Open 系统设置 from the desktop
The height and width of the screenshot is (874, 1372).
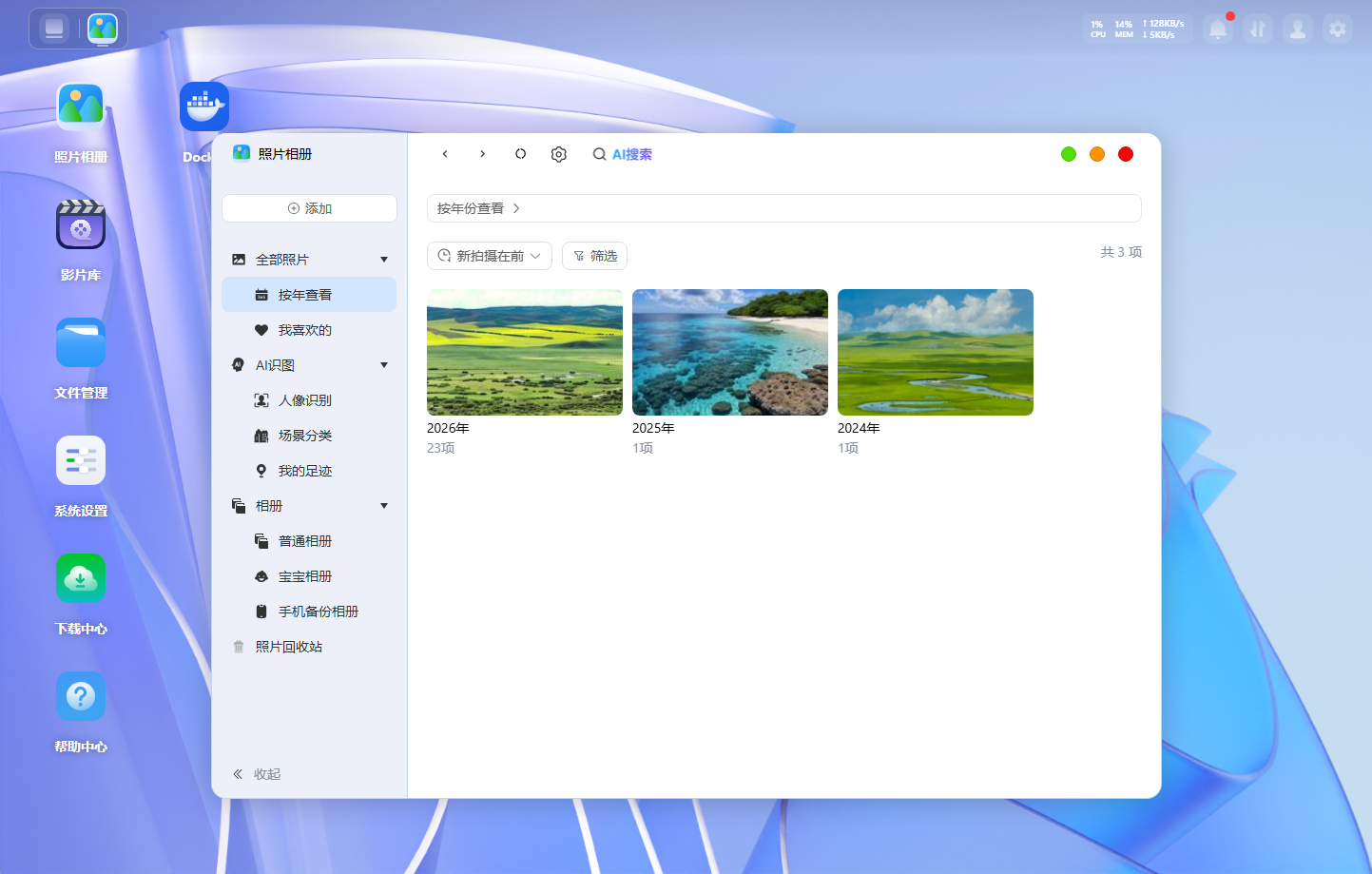81,460
